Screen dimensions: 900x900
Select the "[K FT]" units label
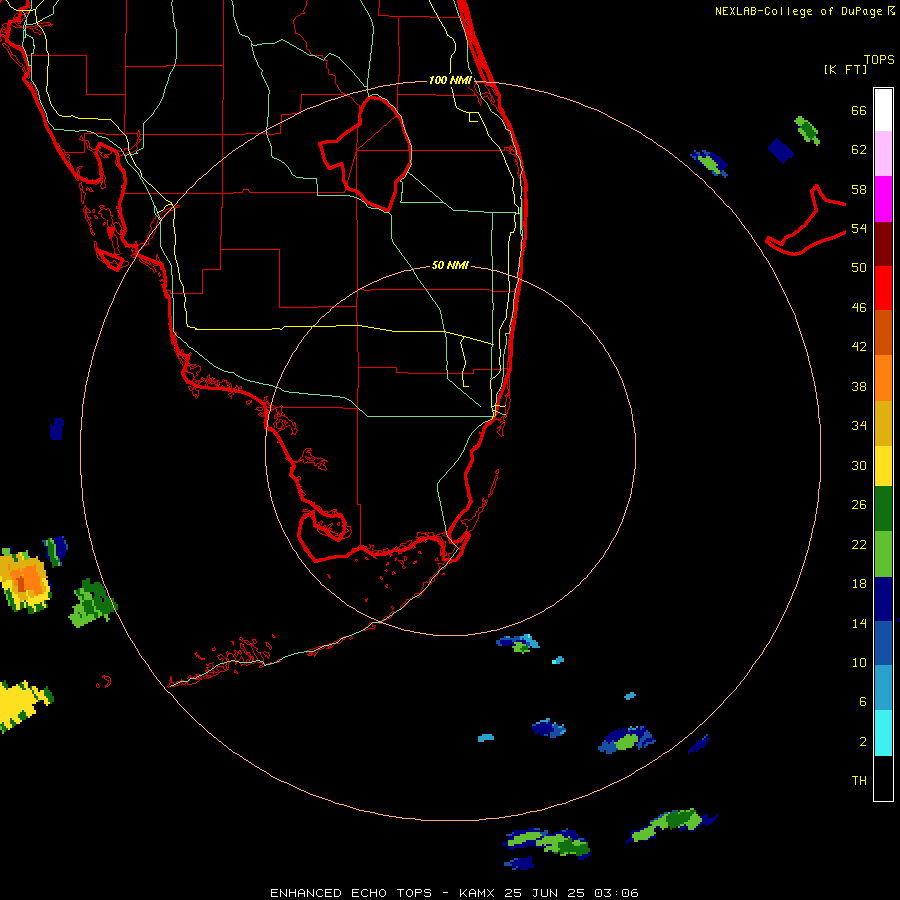(845, 69)
